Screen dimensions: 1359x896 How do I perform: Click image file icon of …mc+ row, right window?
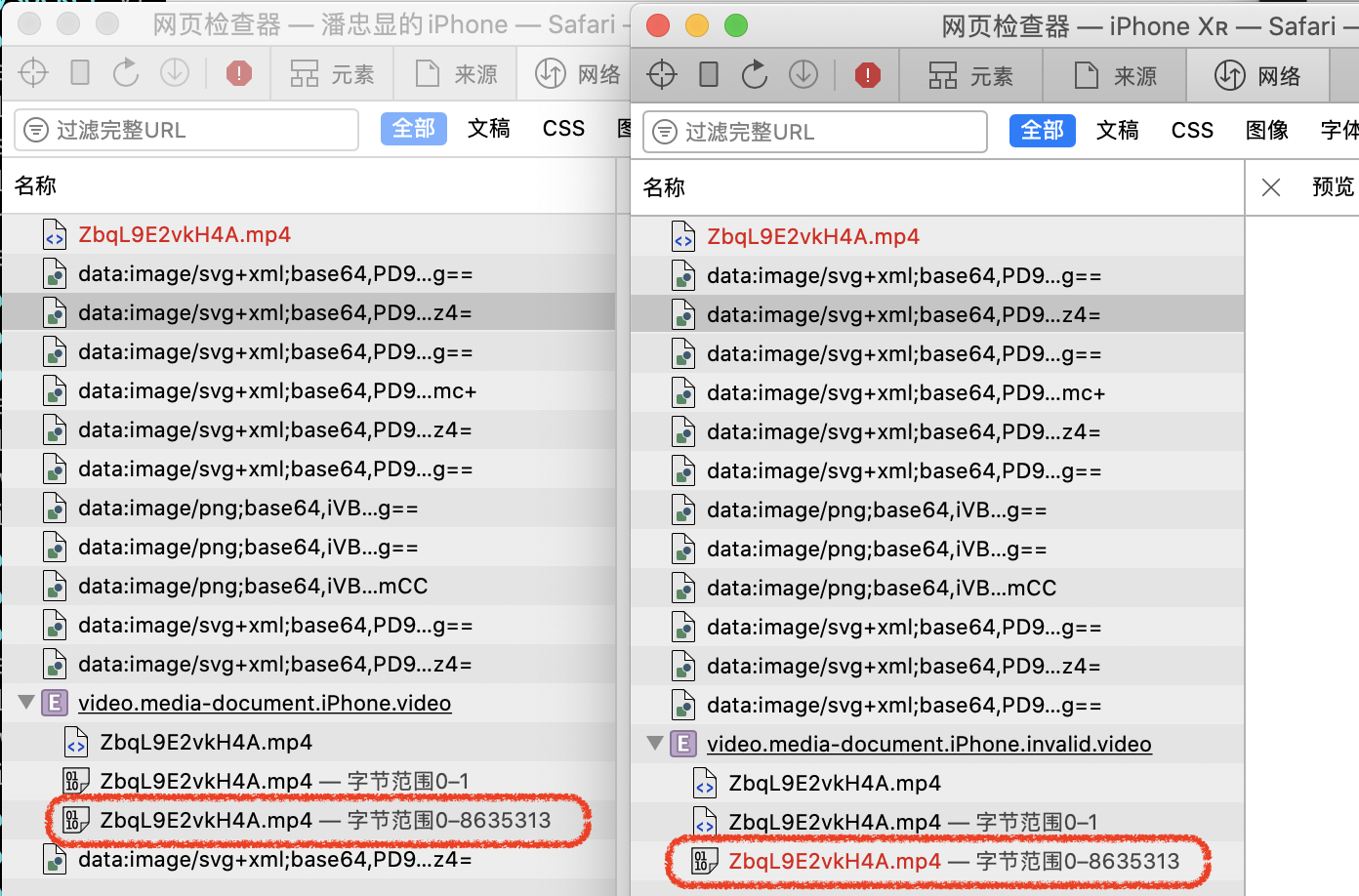pos(683,392)
